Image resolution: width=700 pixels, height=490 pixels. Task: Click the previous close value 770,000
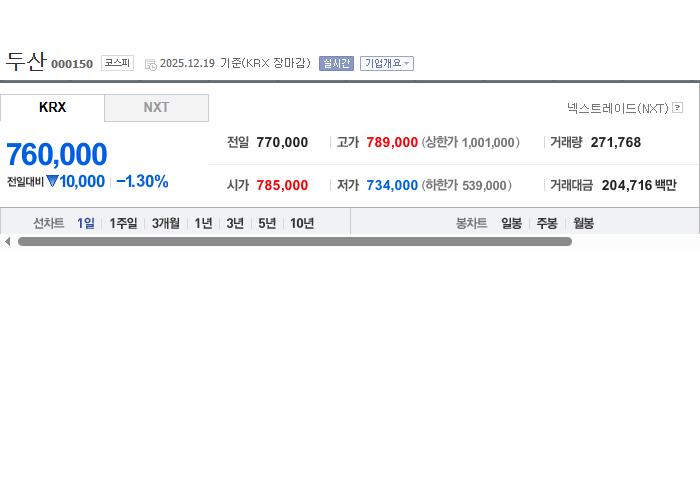point(282,142)
